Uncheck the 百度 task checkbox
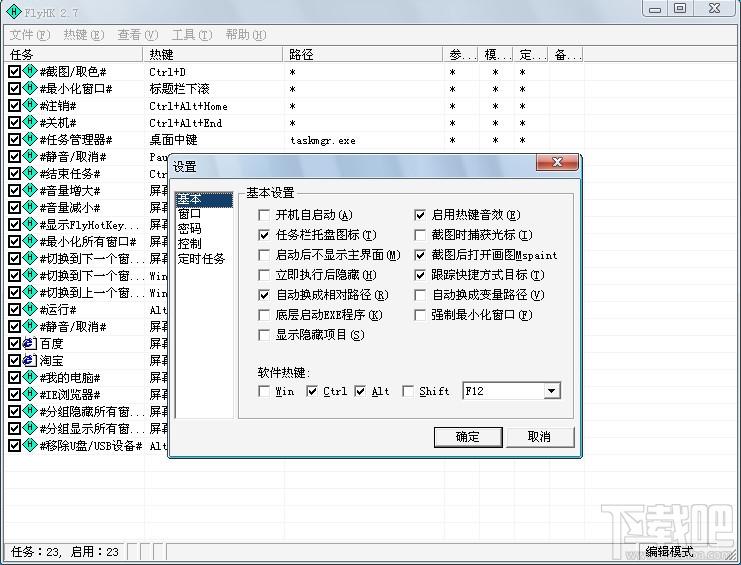 [14, 344]
